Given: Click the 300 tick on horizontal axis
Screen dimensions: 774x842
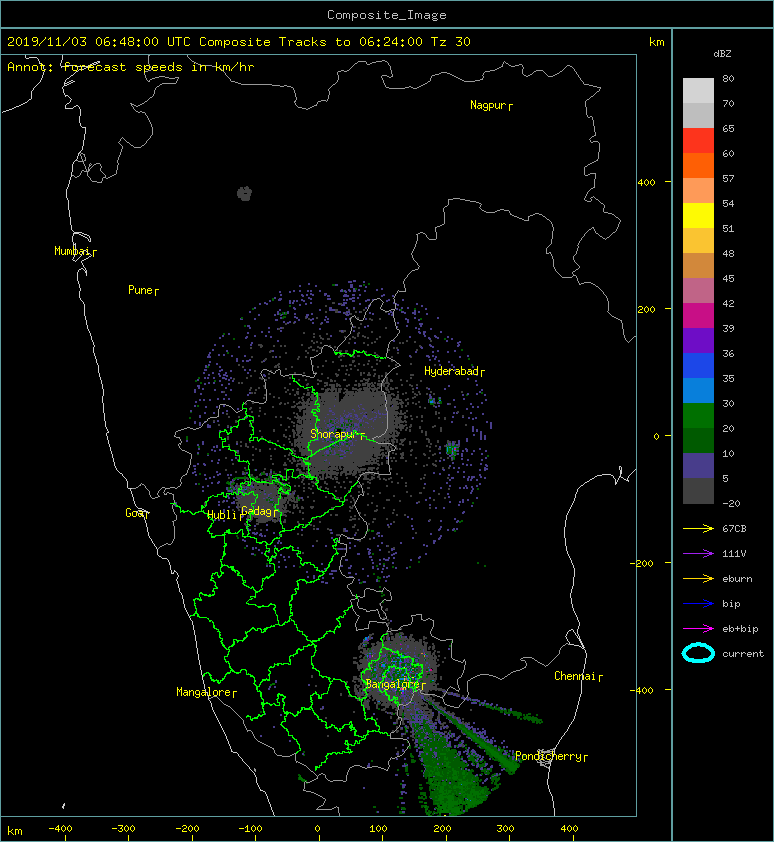Looking at the screenshot, I should (505, 829).
